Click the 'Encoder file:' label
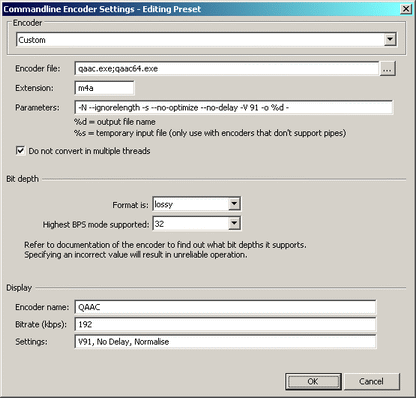The image size is (416, 398). pyautogui.click(x=38, y=69)
